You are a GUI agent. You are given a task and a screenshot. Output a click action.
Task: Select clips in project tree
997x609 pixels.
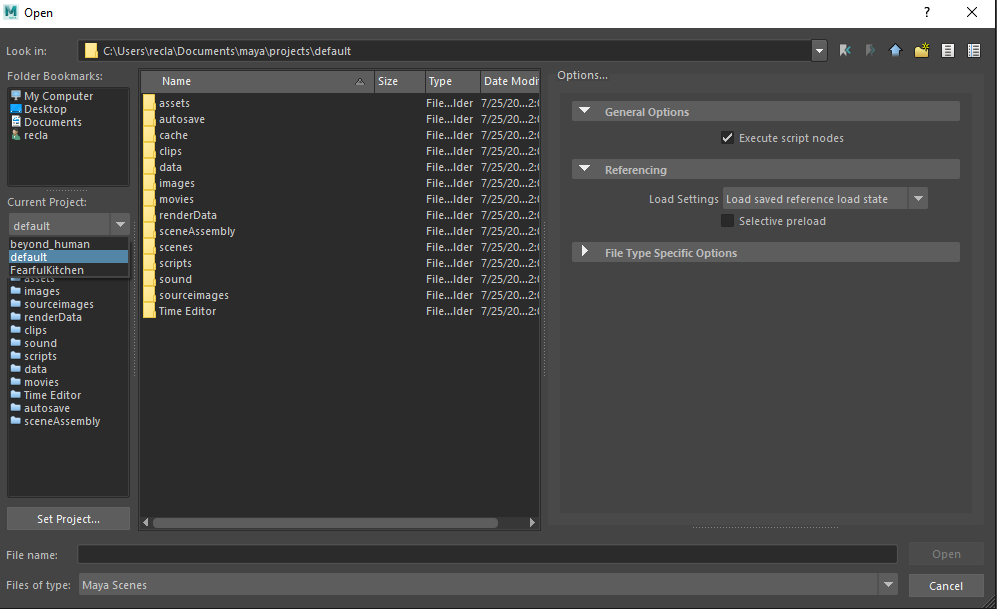pyautogui.click(x=29, y=331)
